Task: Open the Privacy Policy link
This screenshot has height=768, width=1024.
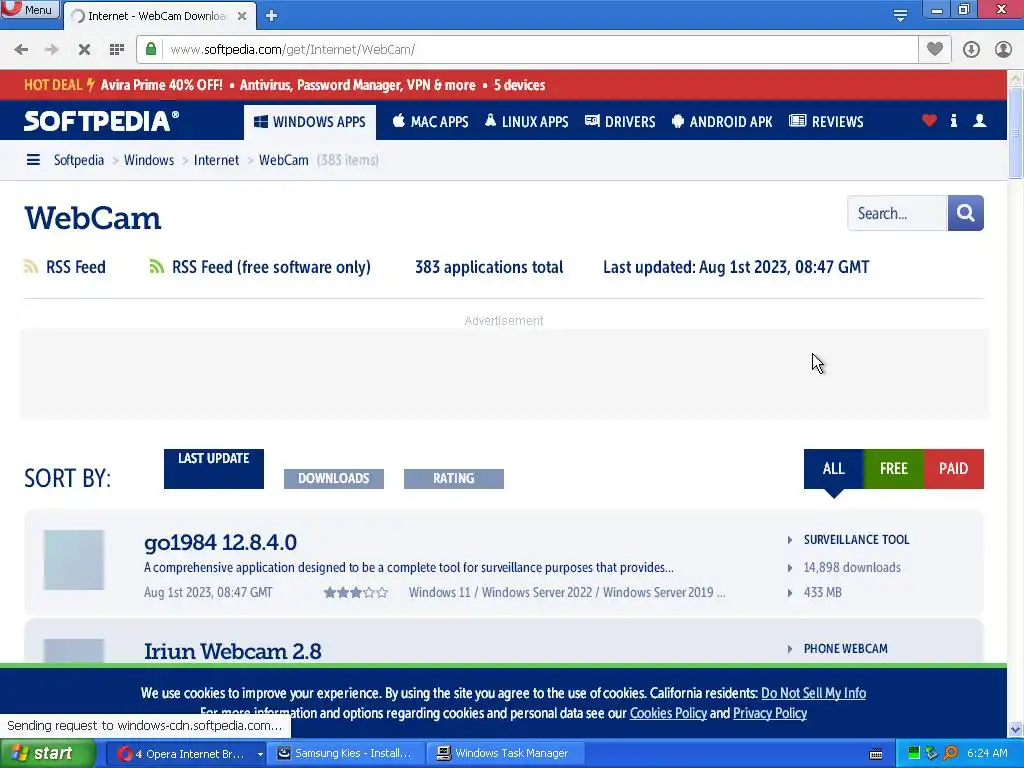Action: (x=769, y=713)
